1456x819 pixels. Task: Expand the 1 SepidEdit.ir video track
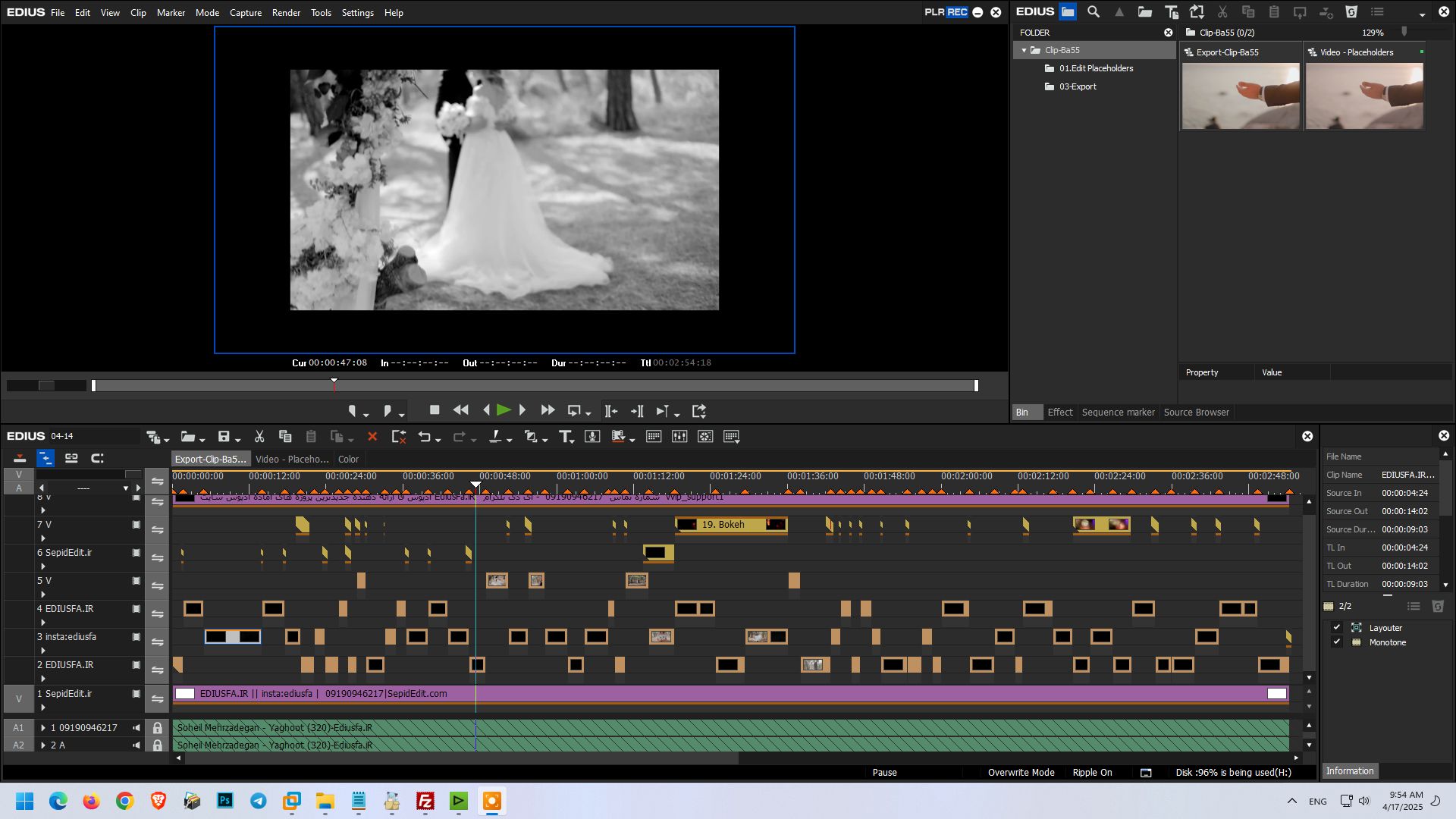coord(43,707)
